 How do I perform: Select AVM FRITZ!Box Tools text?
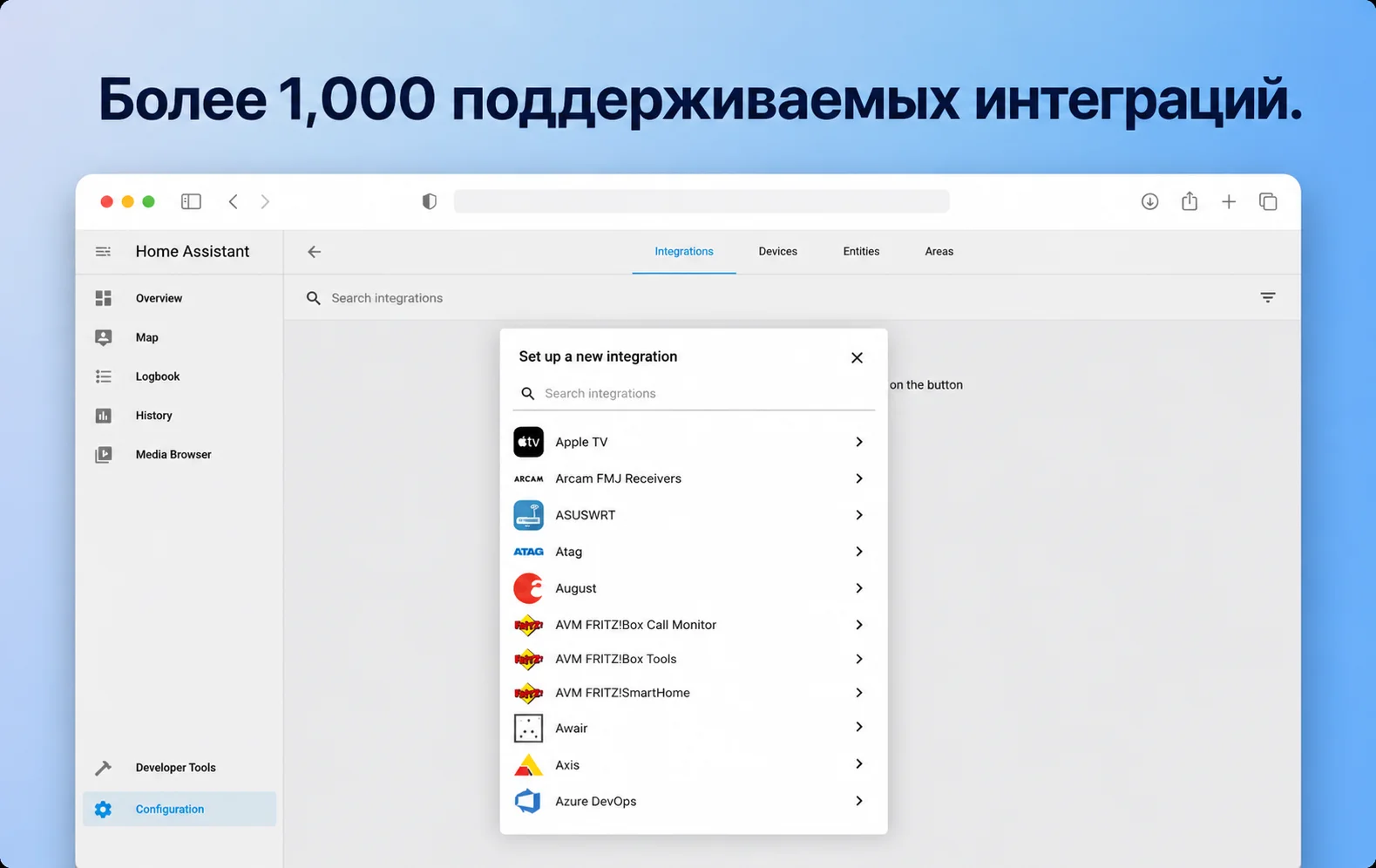coord(616,659)
